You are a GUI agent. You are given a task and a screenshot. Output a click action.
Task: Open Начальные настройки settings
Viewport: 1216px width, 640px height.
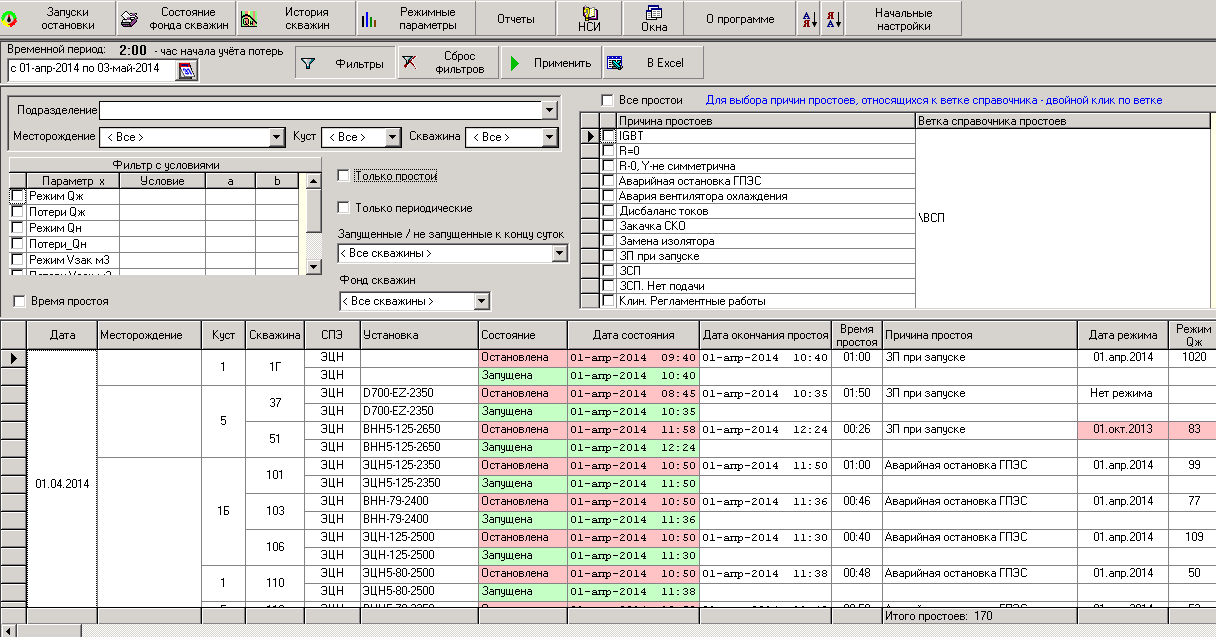click(903, 18)
